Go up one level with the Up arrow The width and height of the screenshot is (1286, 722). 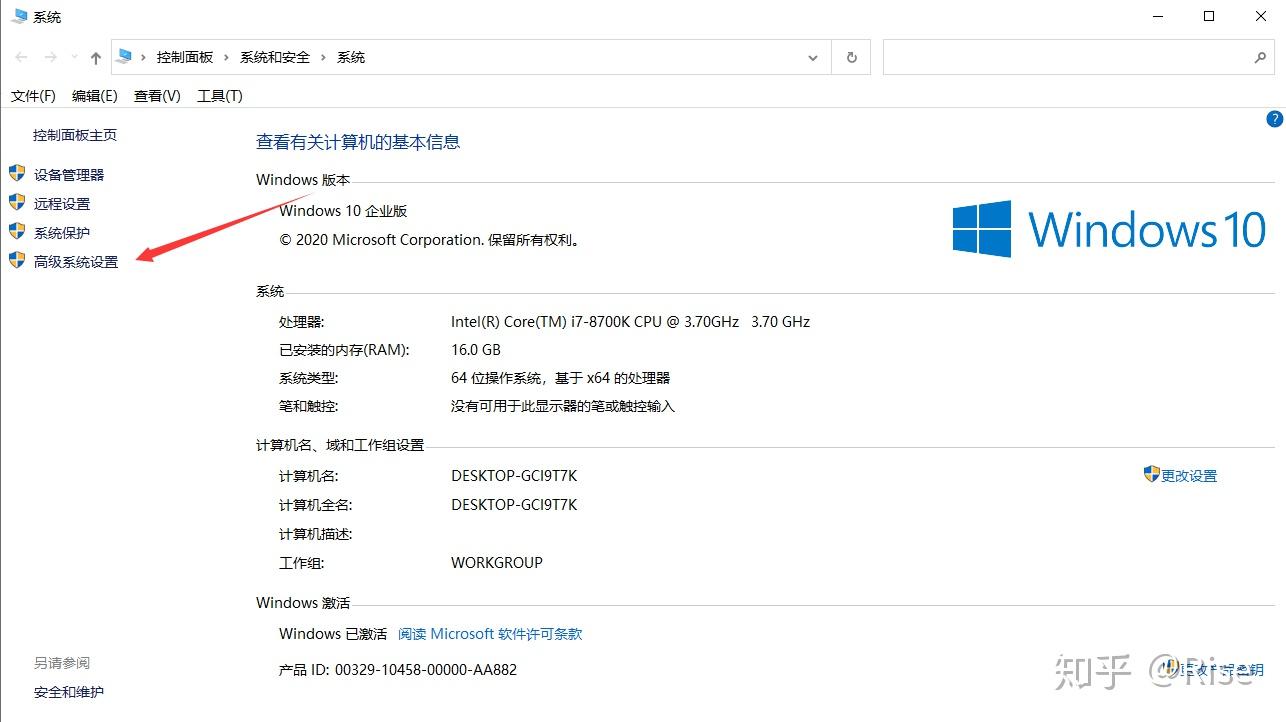[96, 58]
